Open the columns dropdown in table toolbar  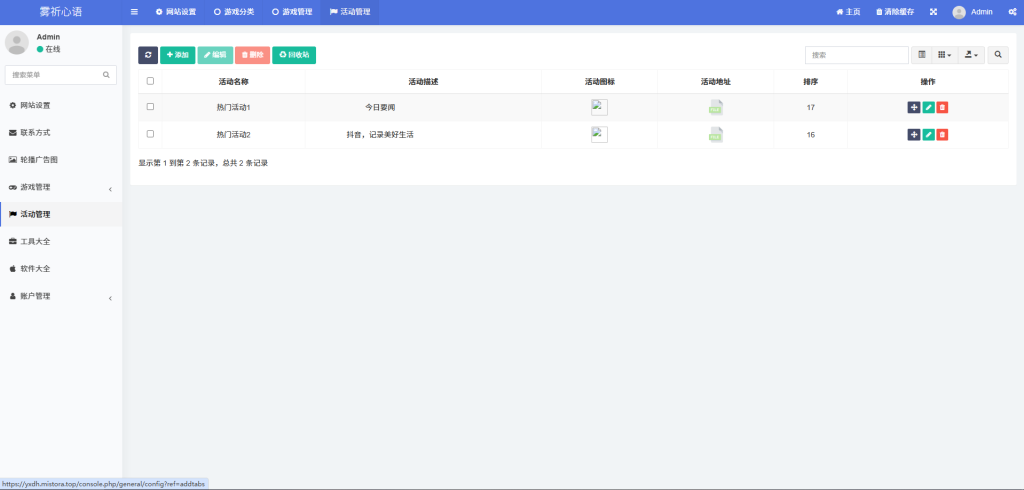coord(944,55)
